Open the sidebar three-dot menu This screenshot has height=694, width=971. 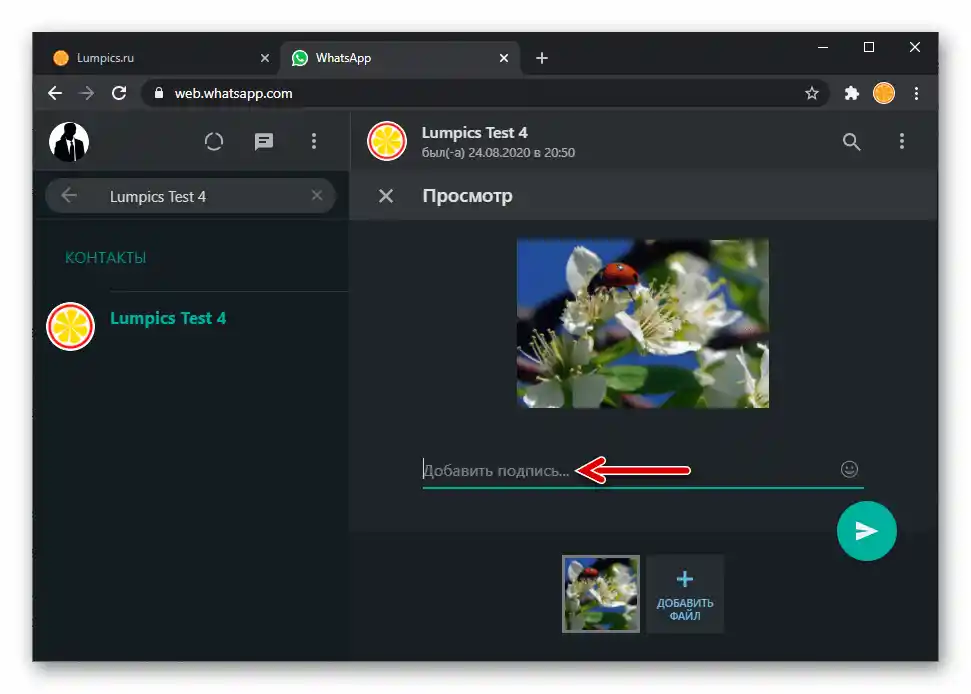314,142
